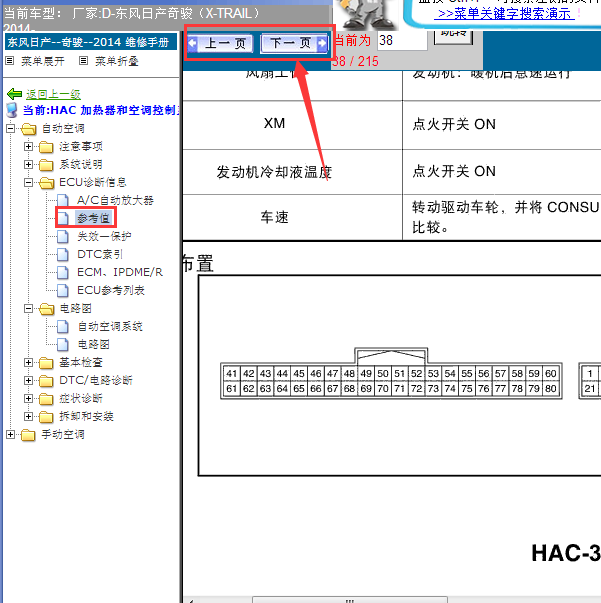Expand the 拆卸和安装 folder
The image size is (601, 603).
click(28, 416)
